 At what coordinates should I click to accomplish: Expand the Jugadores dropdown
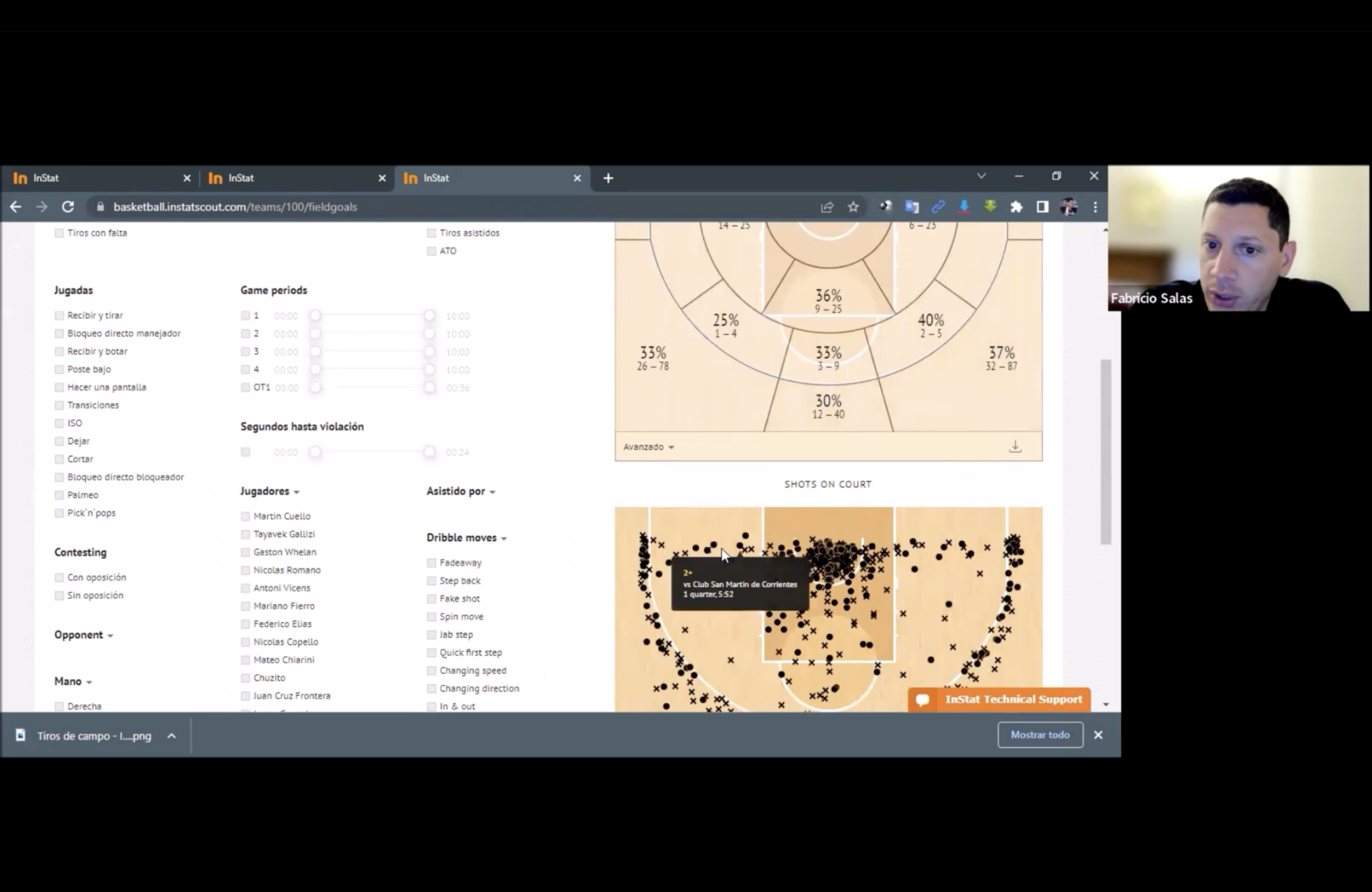tap(270, 492)
